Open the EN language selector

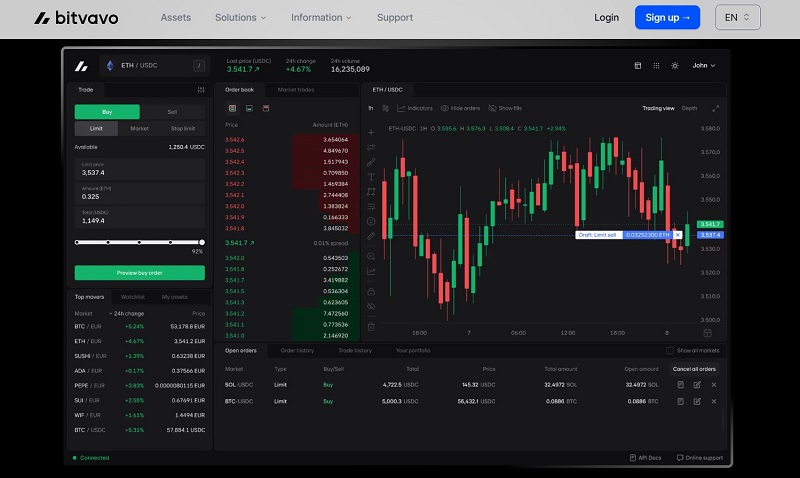[x=737, y=17]
